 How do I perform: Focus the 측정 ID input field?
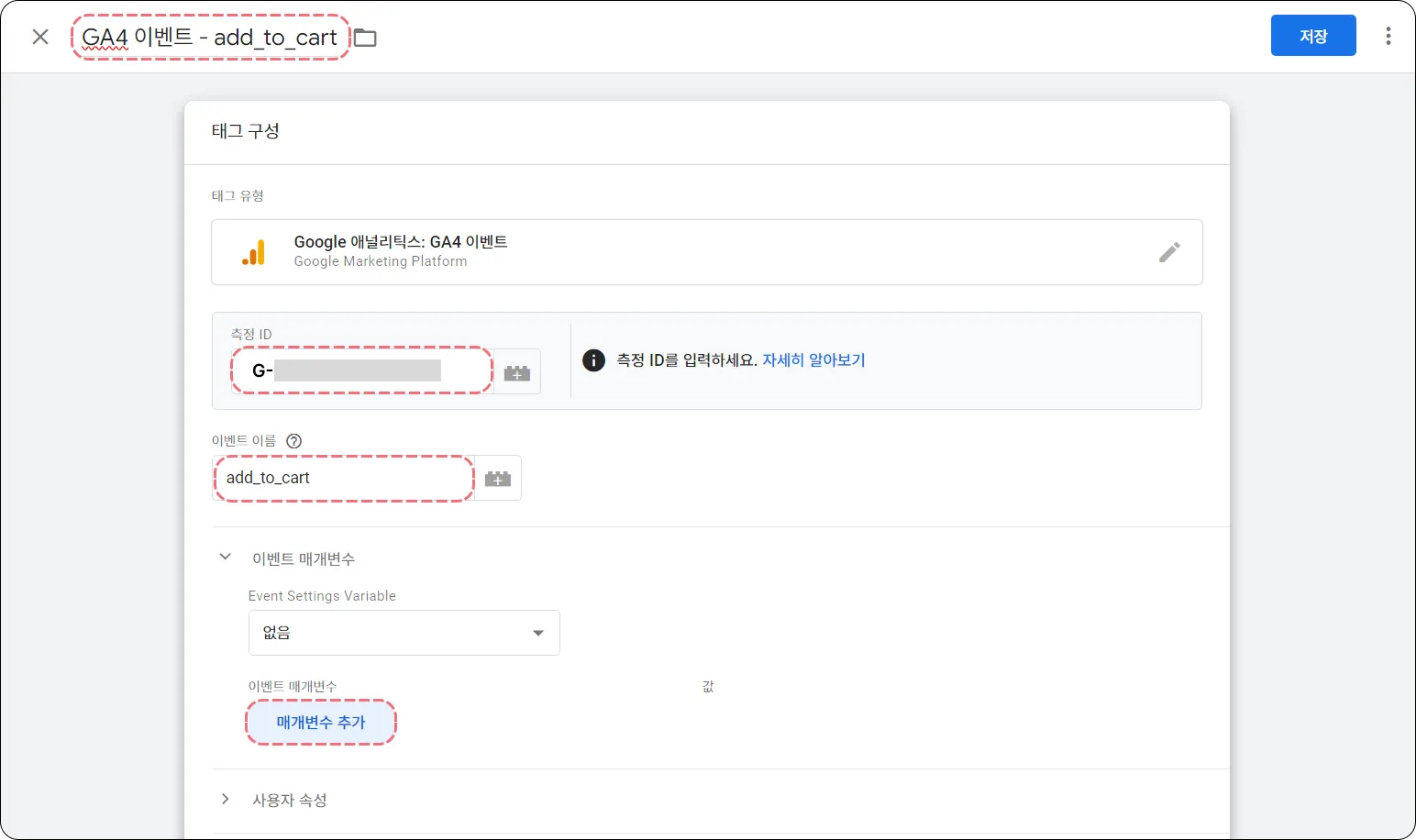(361, 370)
